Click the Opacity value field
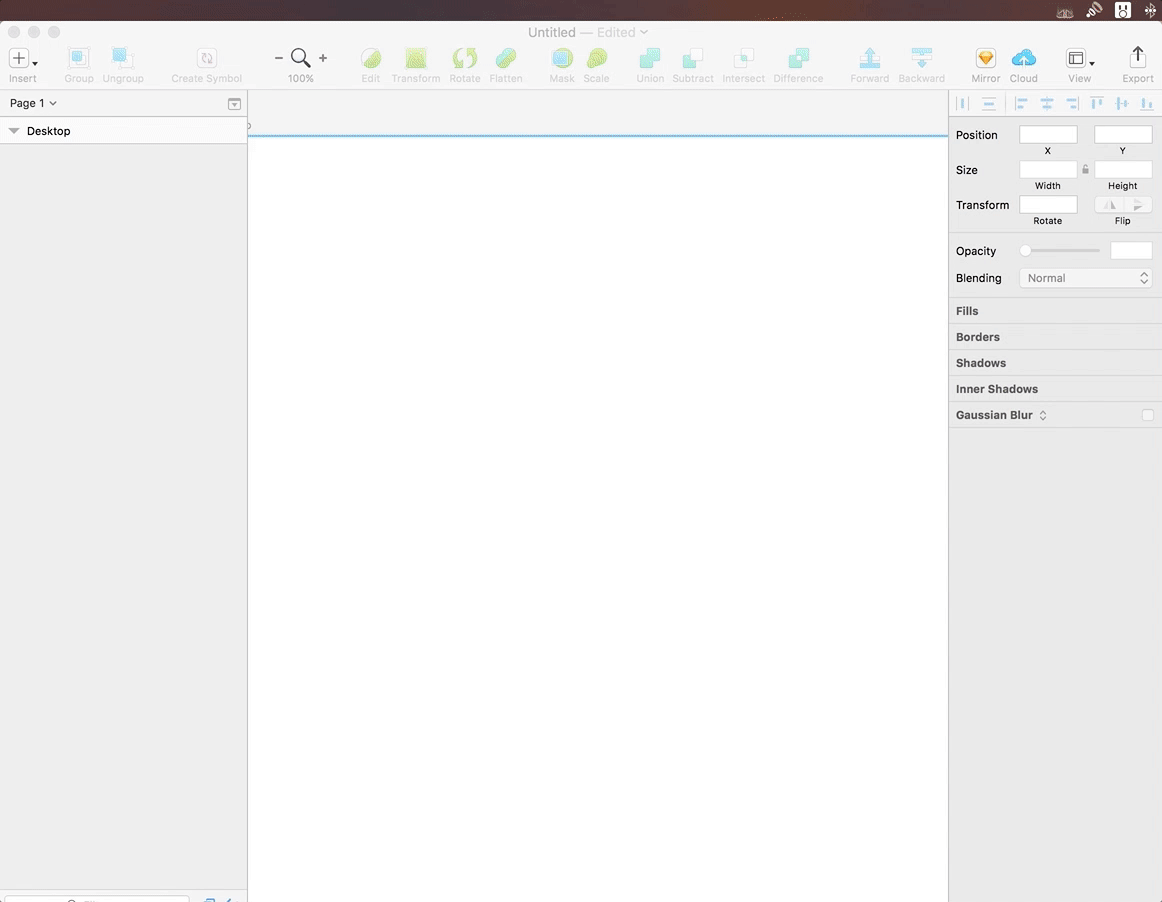The image size is (1162, 902). click(x=1131, y=251)
